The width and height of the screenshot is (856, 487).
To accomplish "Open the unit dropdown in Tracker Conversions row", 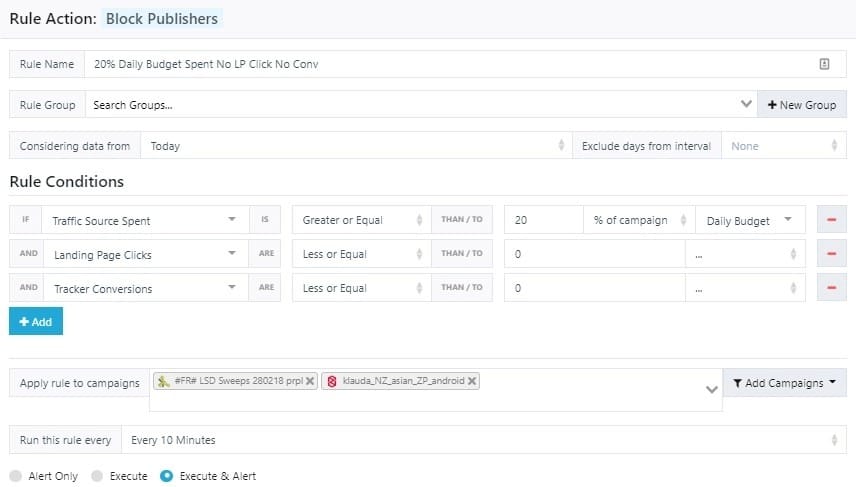I will [745, 288].
